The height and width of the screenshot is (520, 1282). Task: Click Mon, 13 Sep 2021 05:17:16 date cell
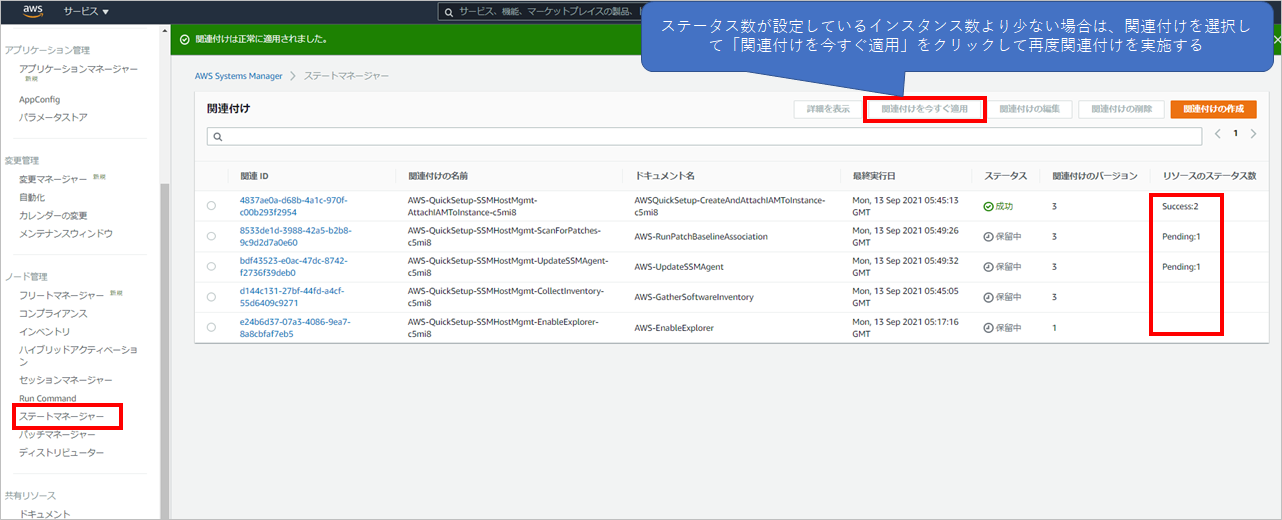coord(905,327)
